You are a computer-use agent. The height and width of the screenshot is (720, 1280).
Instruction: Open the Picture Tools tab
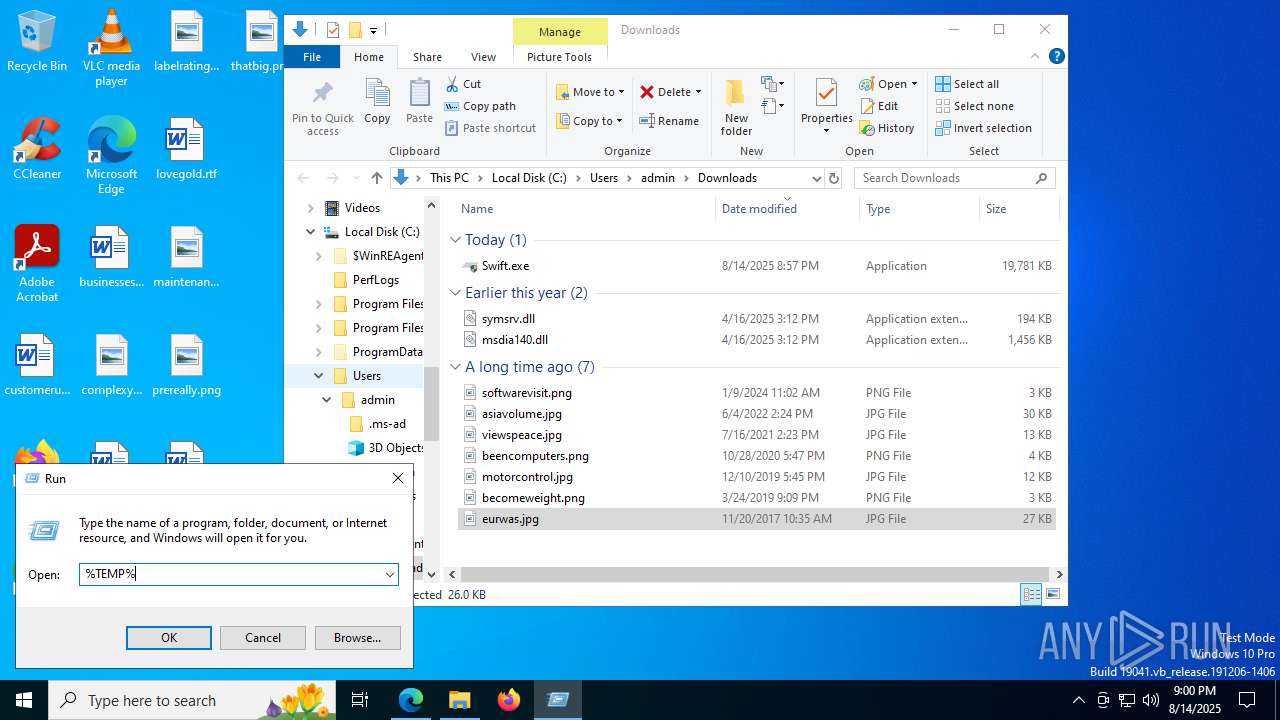559,57
